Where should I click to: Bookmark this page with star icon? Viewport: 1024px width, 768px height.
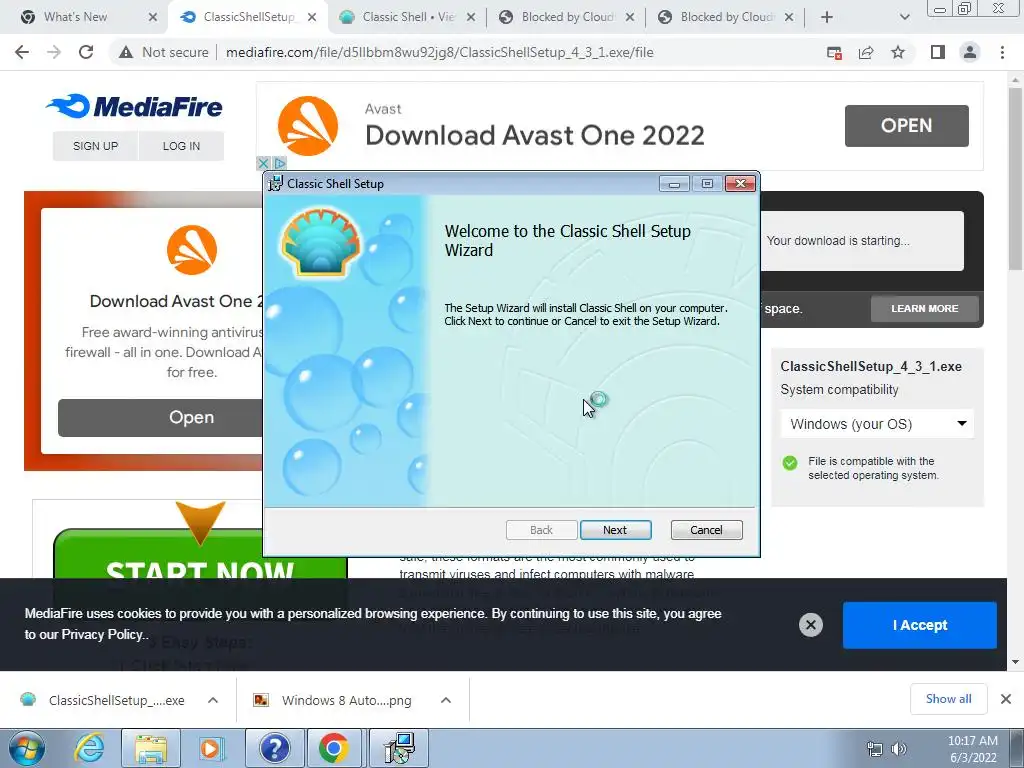898,53
